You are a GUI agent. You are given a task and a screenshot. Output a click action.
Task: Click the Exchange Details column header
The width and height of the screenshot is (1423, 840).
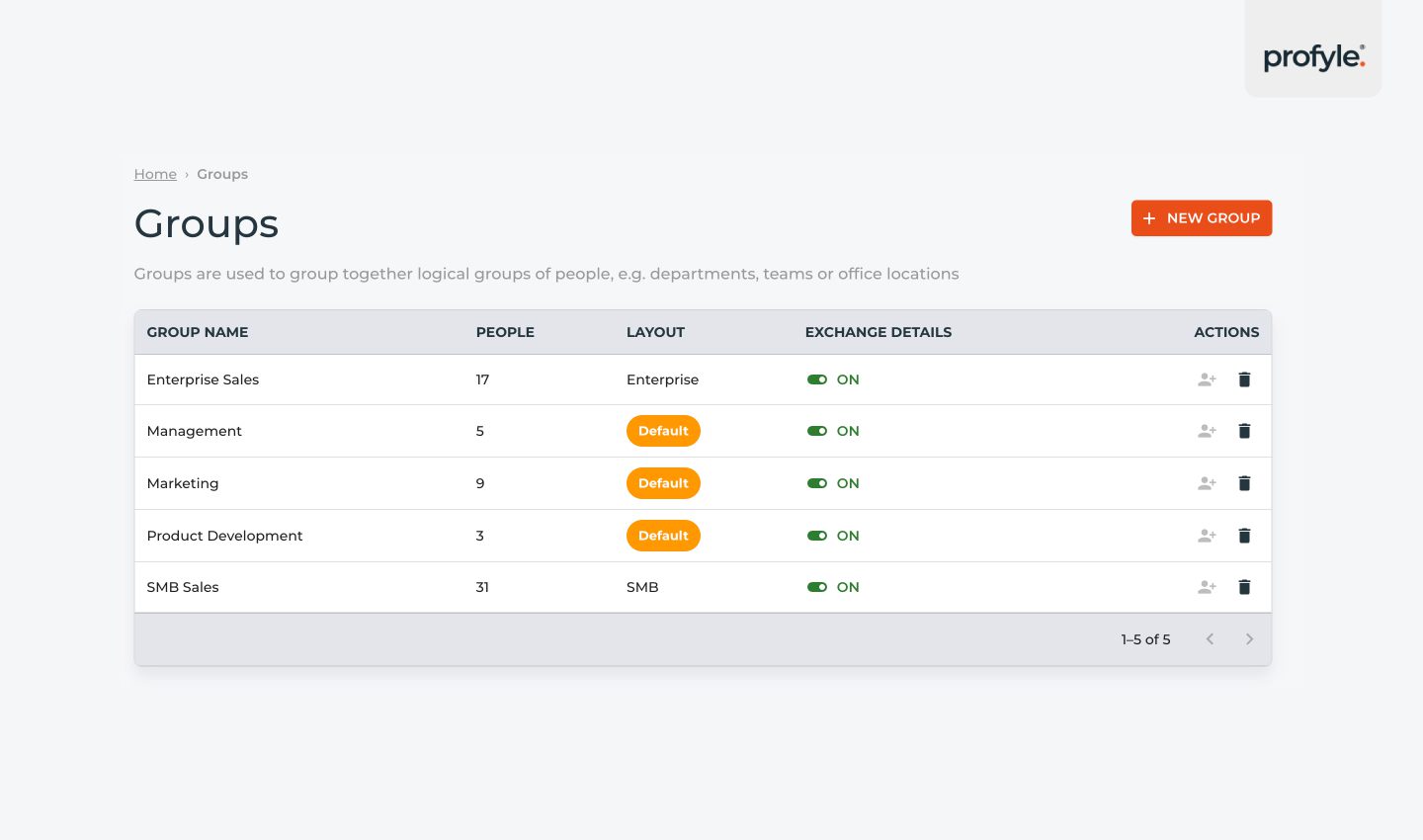point(879,332)
